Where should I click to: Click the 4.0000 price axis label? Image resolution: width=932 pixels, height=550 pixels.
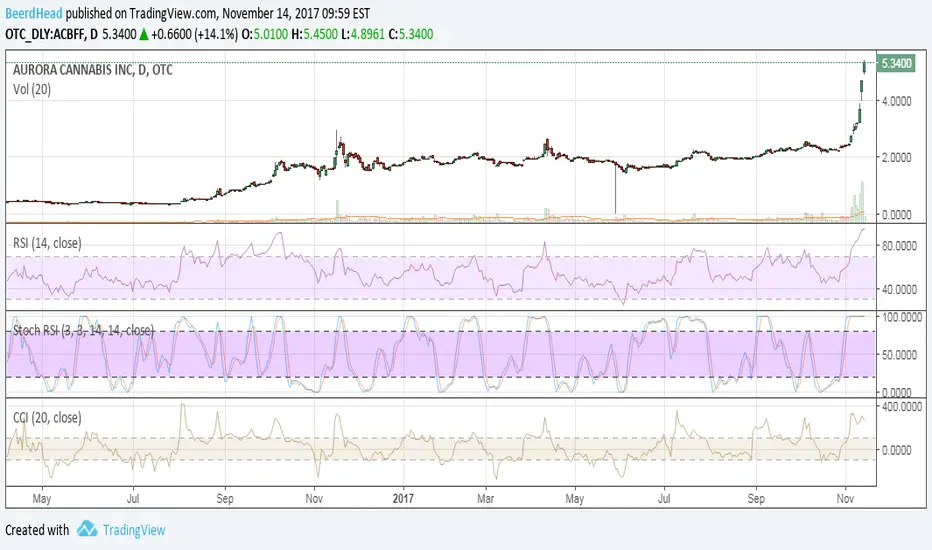point(897,101)
